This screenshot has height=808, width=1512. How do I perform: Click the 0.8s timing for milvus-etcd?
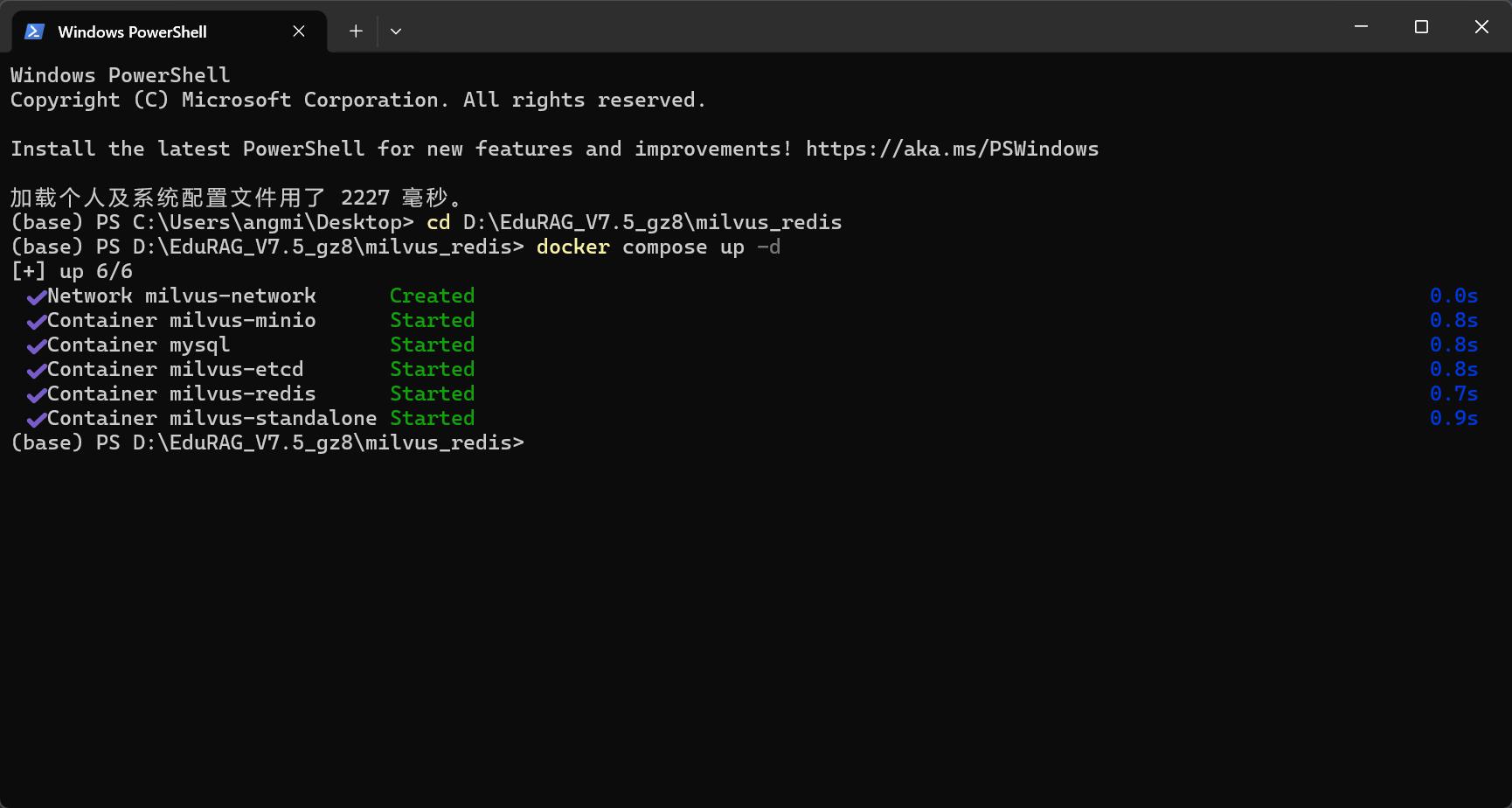click(x=1454, y=369)
